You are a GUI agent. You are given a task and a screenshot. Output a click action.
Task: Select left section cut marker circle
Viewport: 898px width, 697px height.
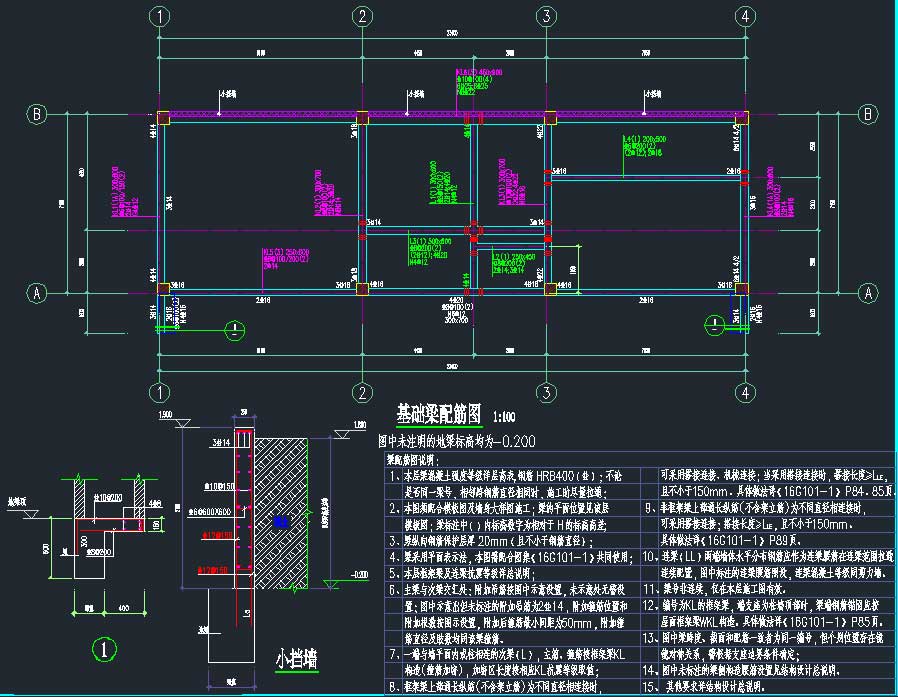tap(234, 330)
